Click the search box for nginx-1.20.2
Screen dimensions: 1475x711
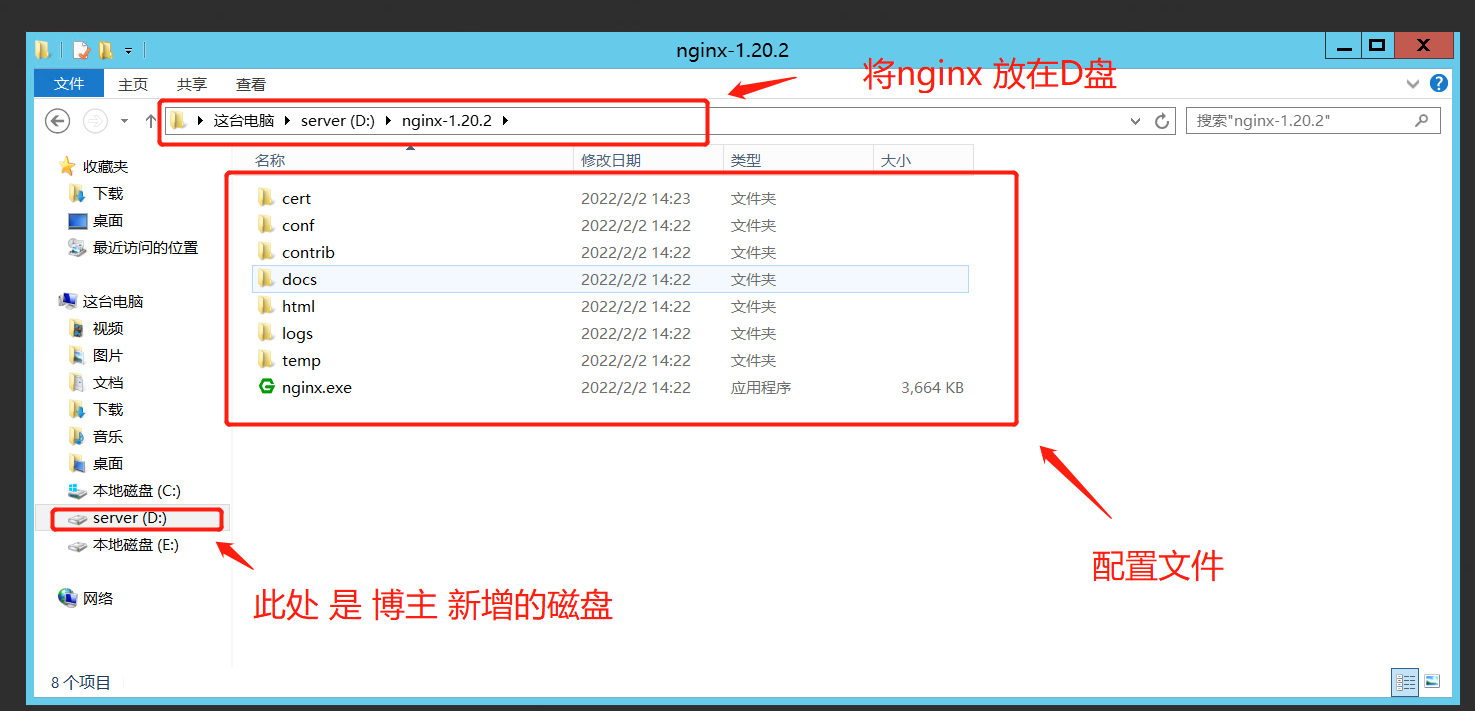pos(1313,121)
